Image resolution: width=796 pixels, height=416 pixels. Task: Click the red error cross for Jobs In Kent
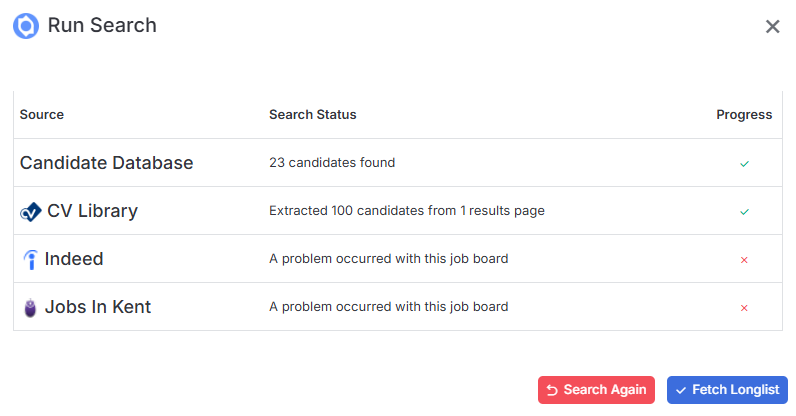pyautogui.click(x=744, y=308)
